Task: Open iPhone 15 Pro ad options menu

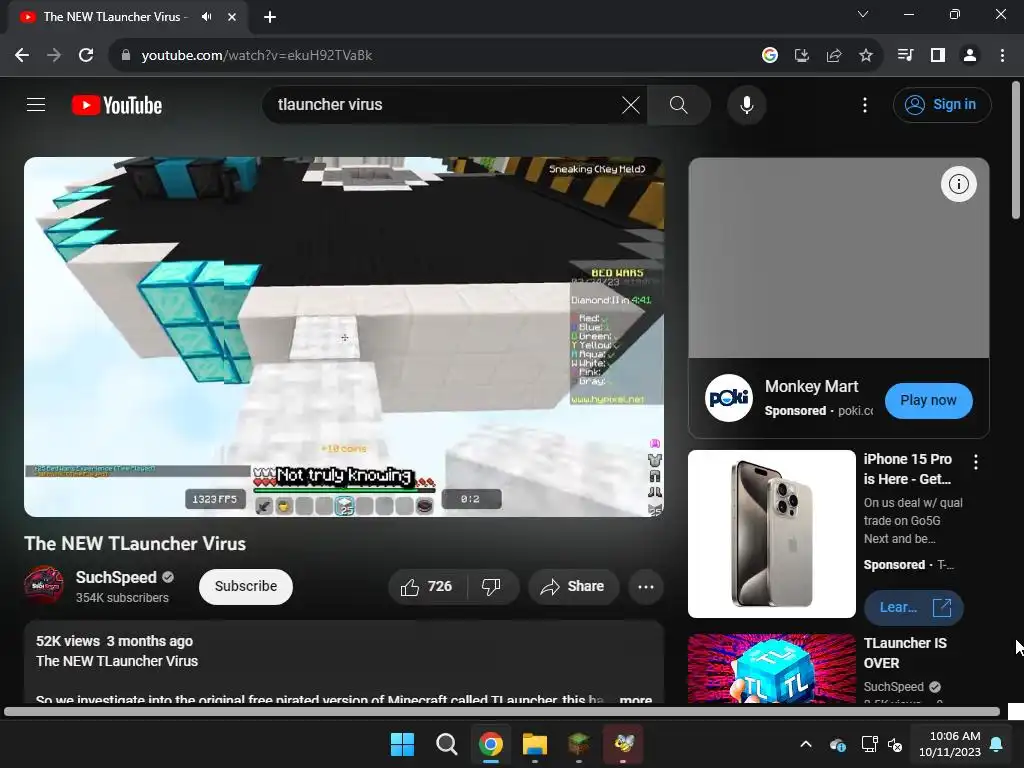Action: [x=976, y=462]
